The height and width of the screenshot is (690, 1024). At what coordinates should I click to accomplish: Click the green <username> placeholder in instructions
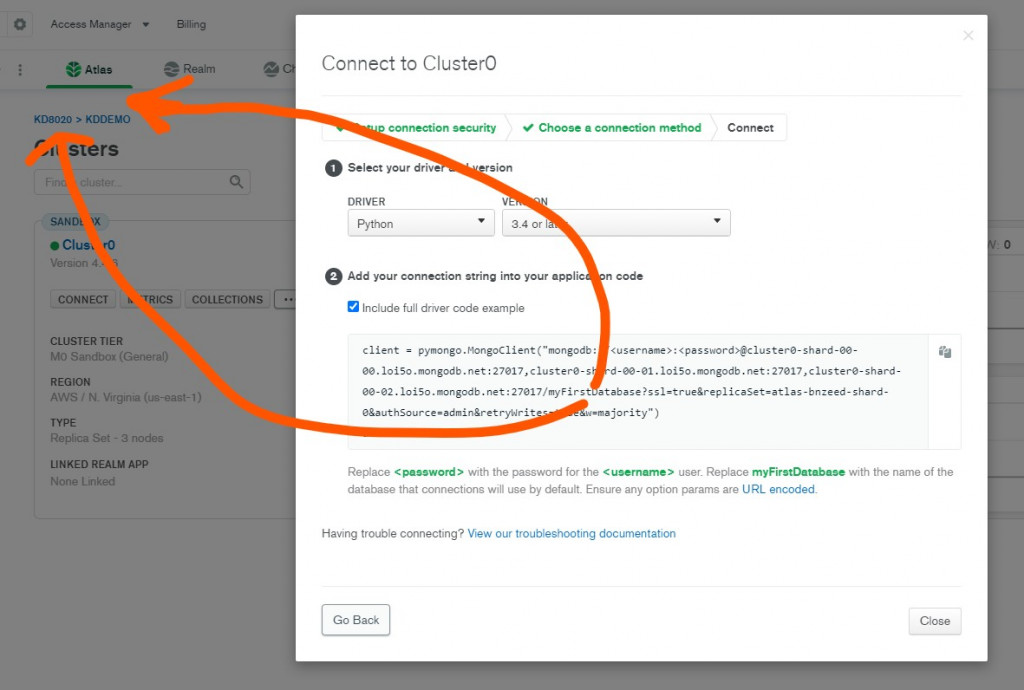[638, 472]
